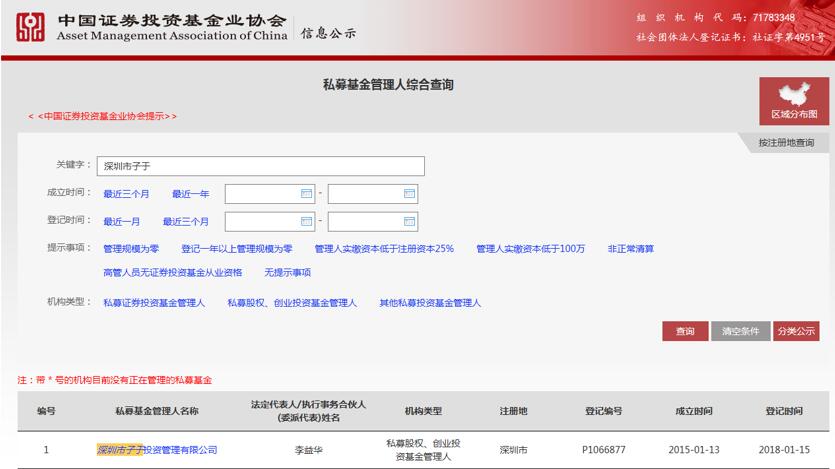Screen dimensions: 835x469
Task: Select 最近三个月 for 登记时间
Action: pos(186,221)
